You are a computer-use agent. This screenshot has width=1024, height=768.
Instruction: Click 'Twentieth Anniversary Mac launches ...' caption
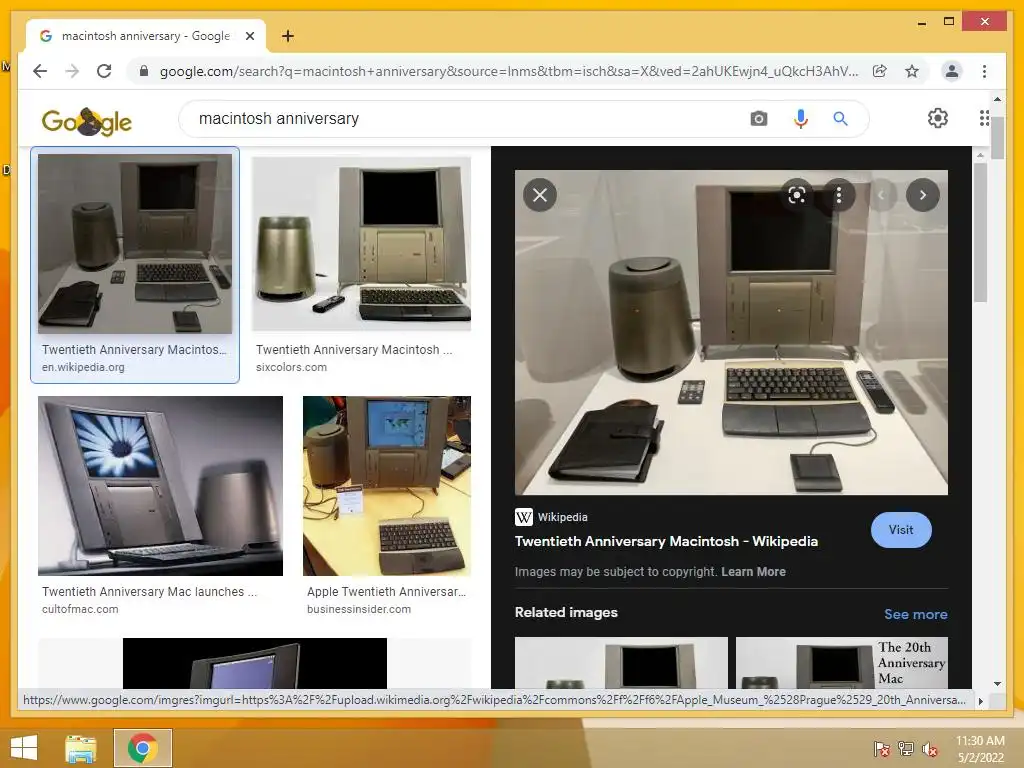pos(150,592)
